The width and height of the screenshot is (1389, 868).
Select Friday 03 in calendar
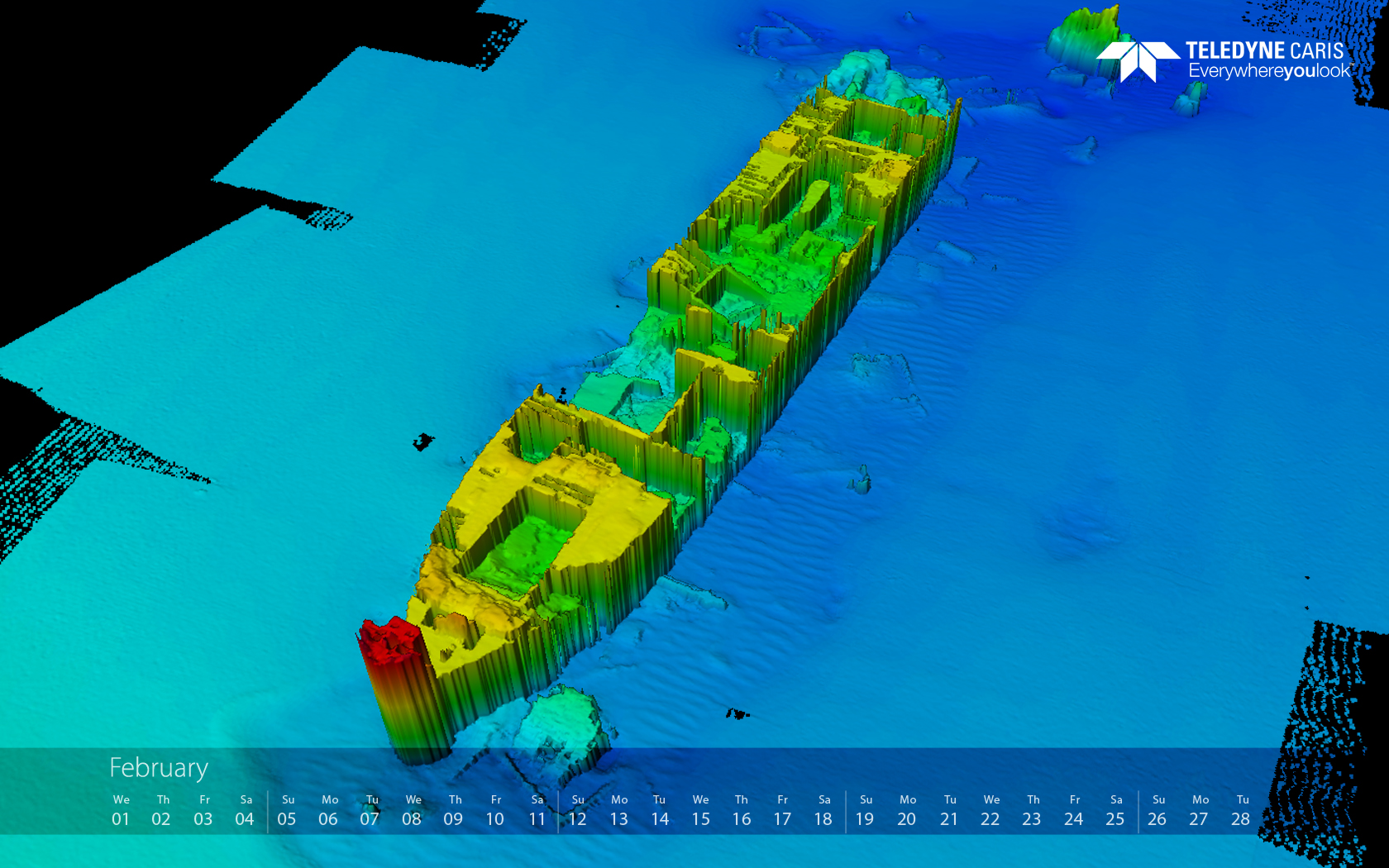tap(203, 811)
